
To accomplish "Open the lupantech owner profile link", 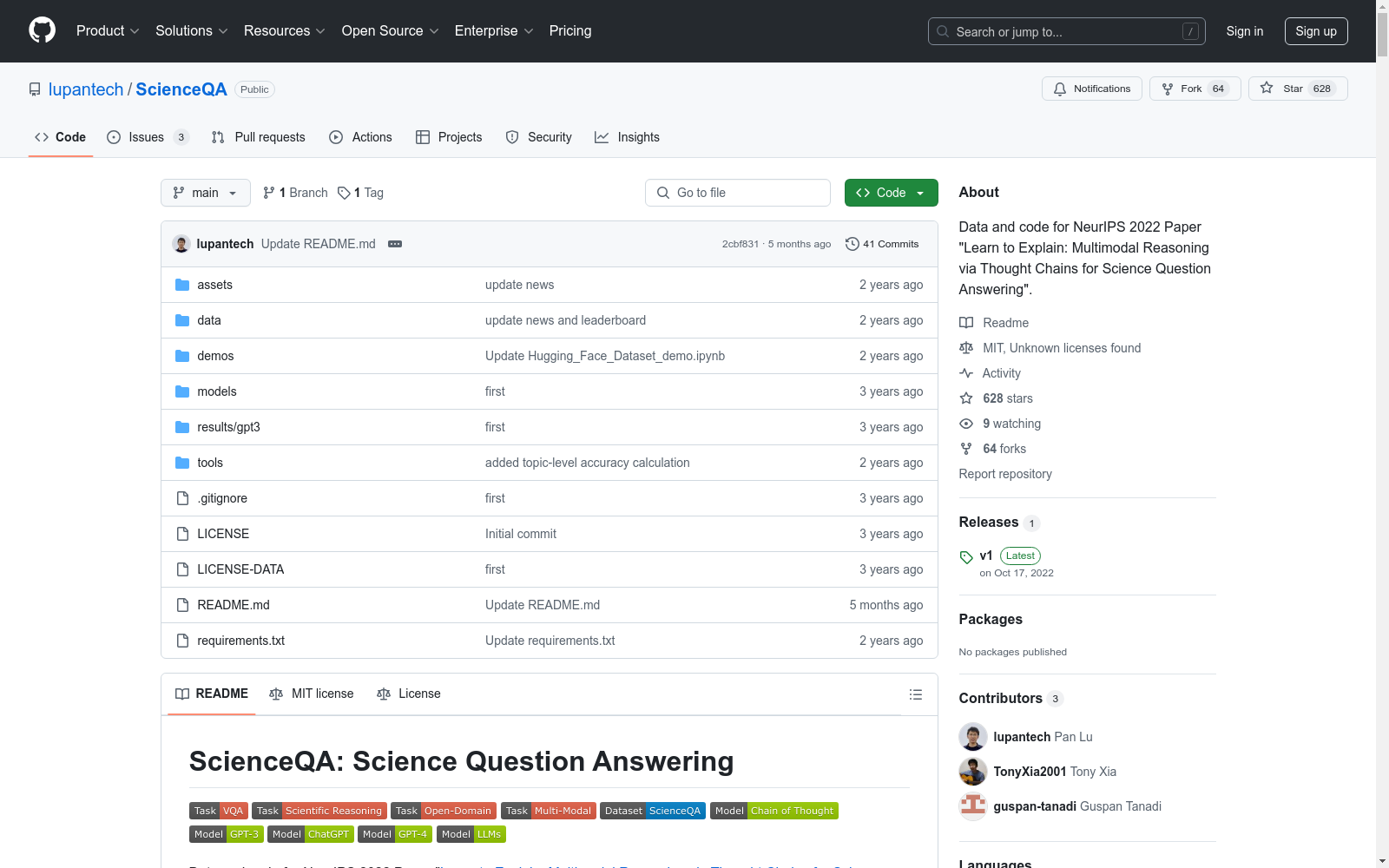I will click(x=86, y=89).
